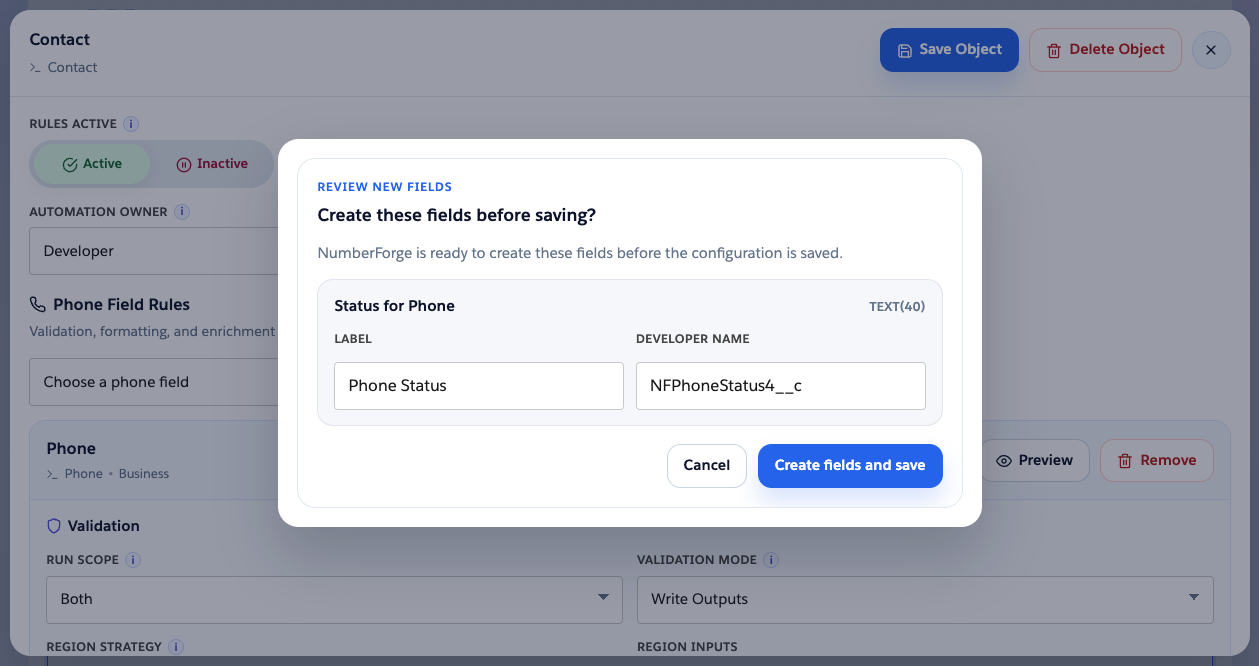
Task: Click the Phone • Business subtitle text
Action: [x=117, y=474]
